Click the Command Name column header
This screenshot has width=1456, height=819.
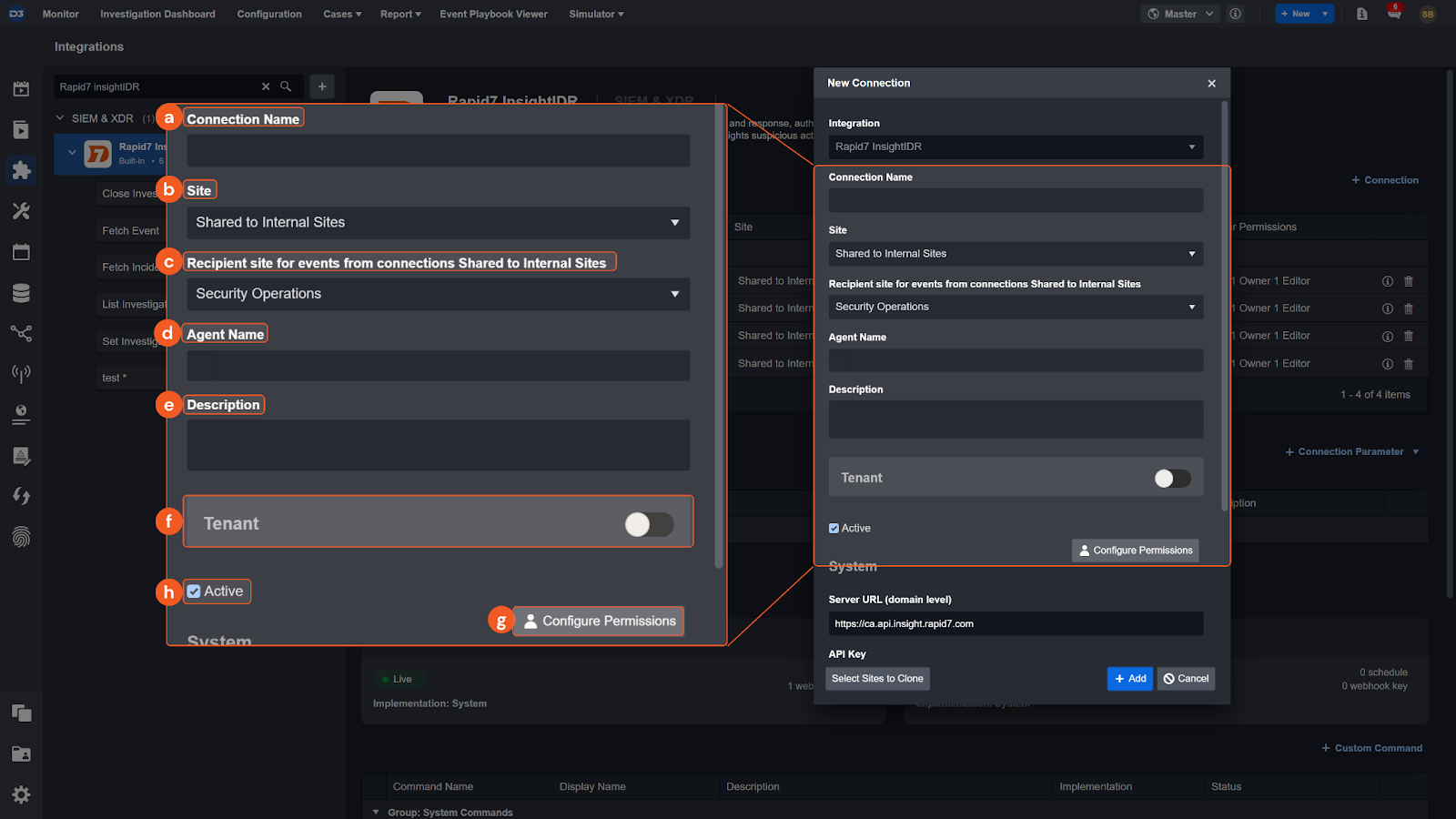[433, 787]
